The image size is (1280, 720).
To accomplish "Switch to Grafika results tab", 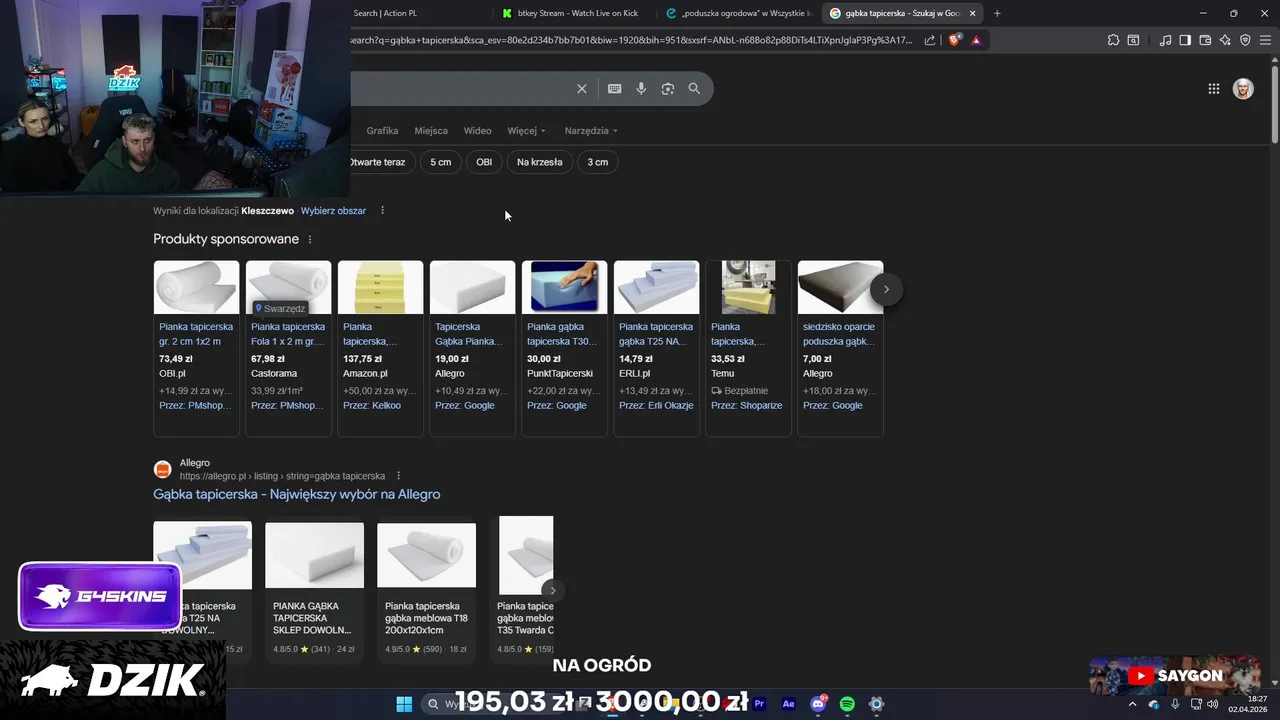I will (382, 131).
